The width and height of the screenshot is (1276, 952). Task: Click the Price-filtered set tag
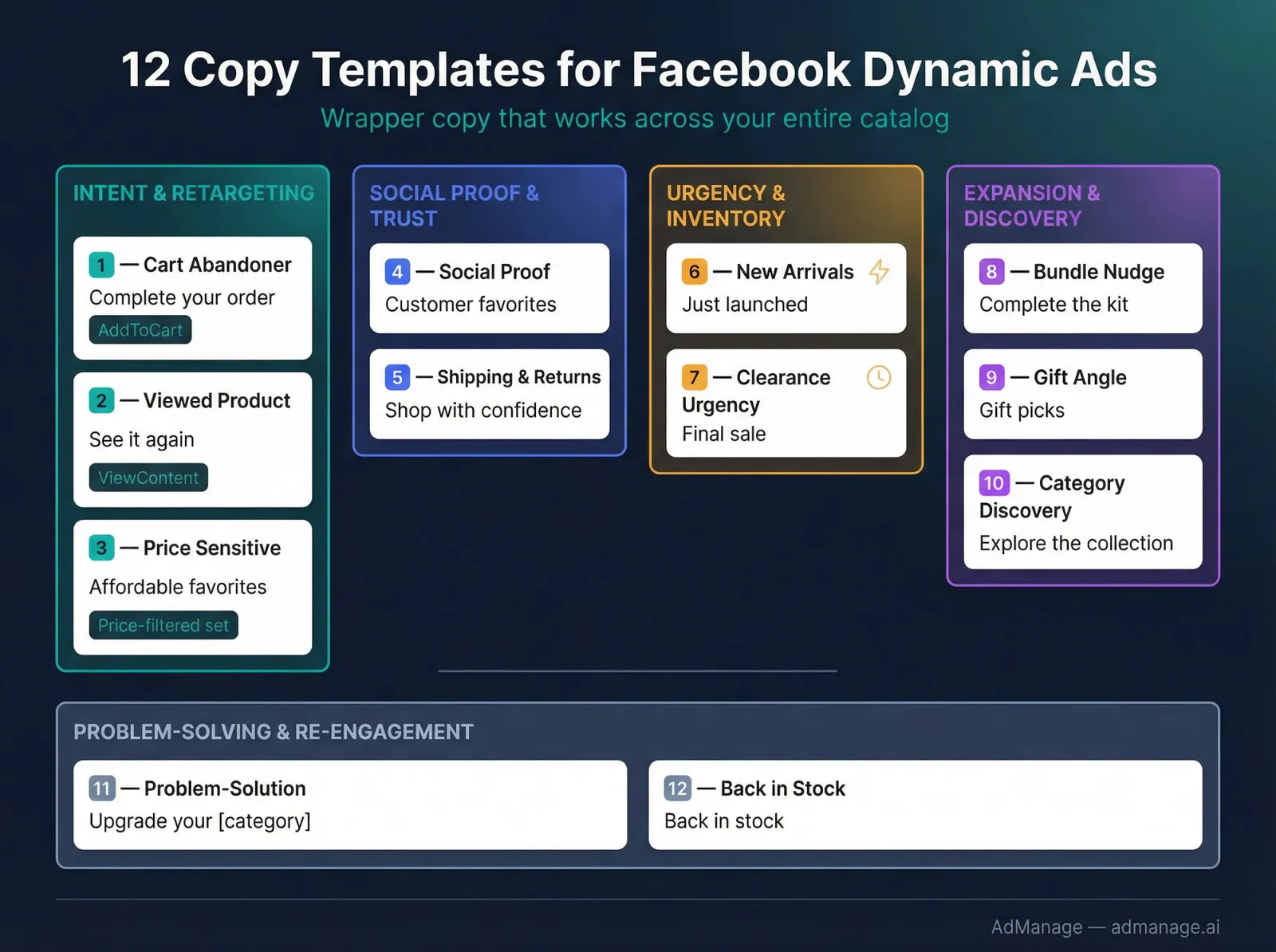[x=163, y=625]
